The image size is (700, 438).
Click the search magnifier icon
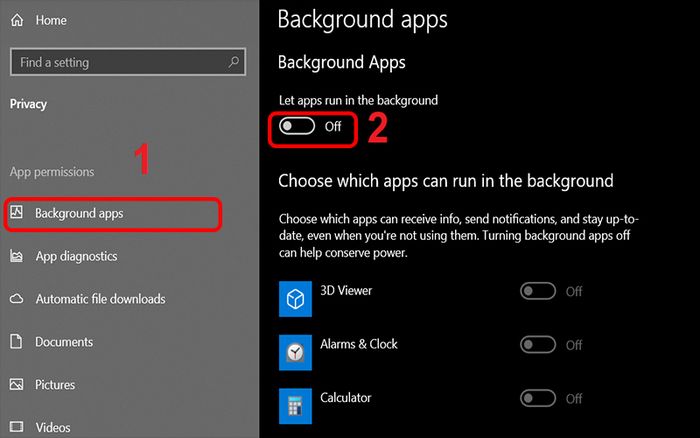click(233, 62)
